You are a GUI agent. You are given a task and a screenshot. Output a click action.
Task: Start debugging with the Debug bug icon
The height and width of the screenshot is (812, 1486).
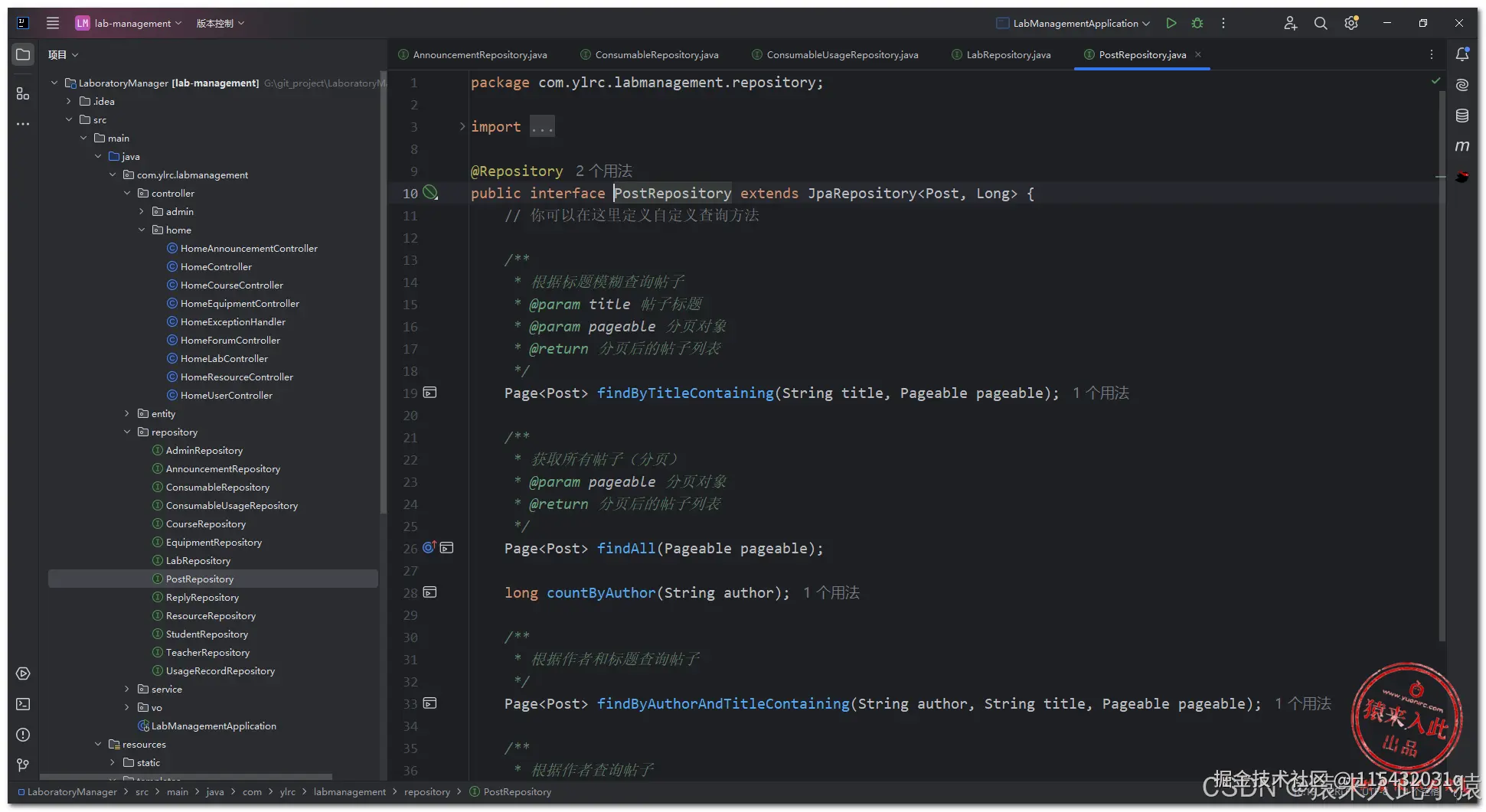click(x=1197, y=24)
